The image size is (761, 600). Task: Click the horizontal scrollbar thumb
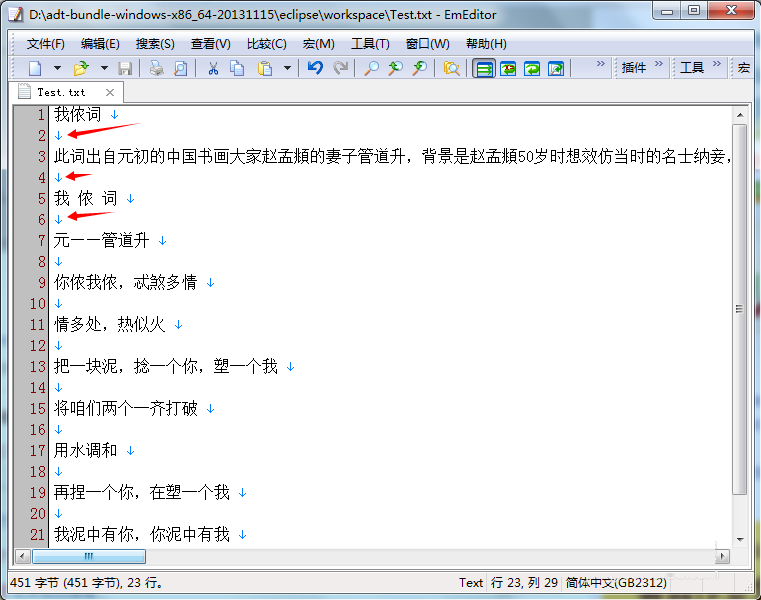coord(89,556)
